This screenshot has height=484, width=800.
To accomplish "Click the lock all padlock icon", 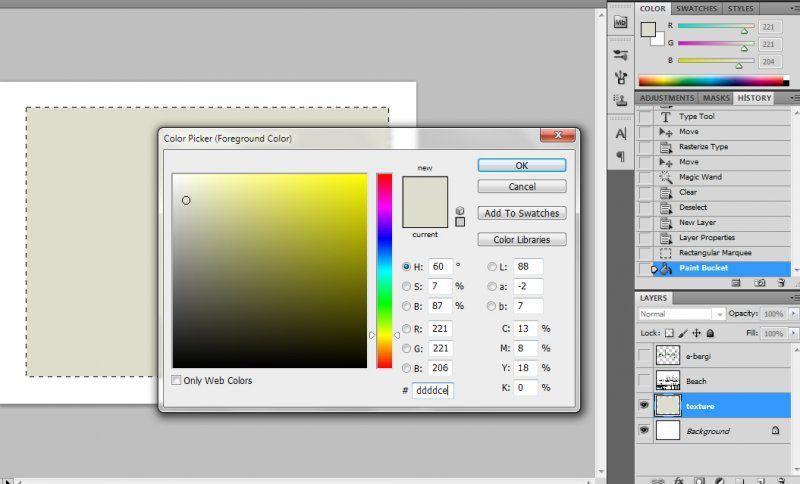I will [710, 332].
